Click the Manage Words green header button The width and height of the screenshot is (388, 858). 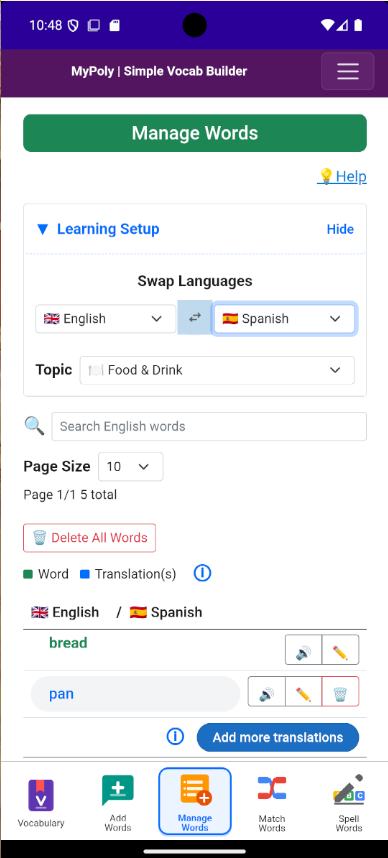click(x=195, y=133)
